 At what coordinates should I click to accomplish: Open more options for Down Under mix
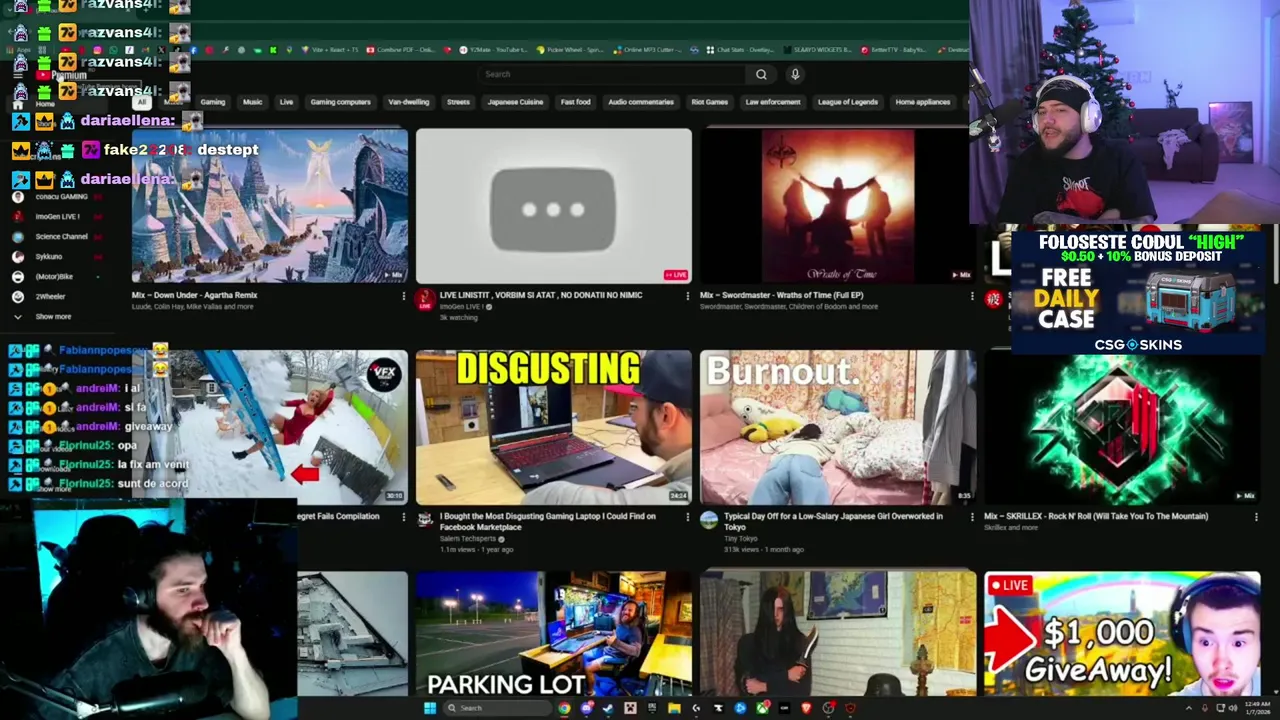click(403, 296)
